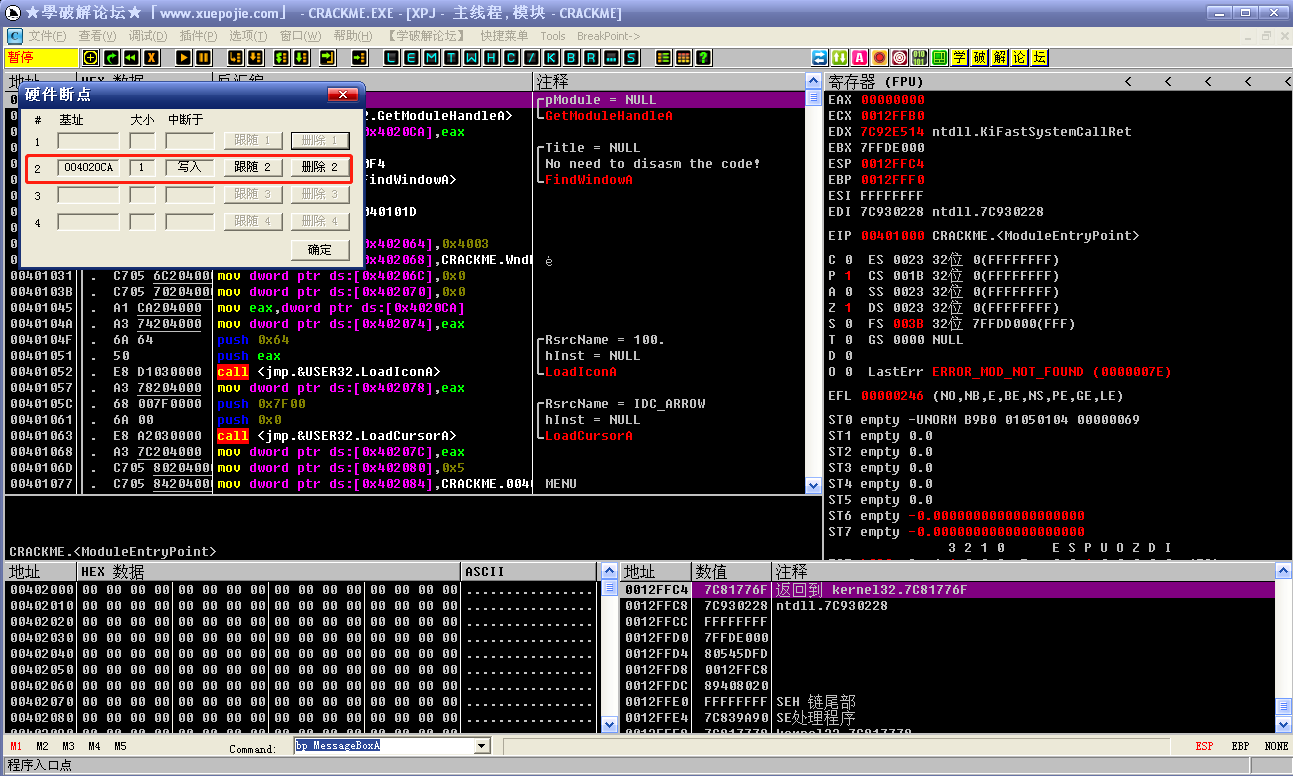Click the Run program play icon

coord(183,58)
